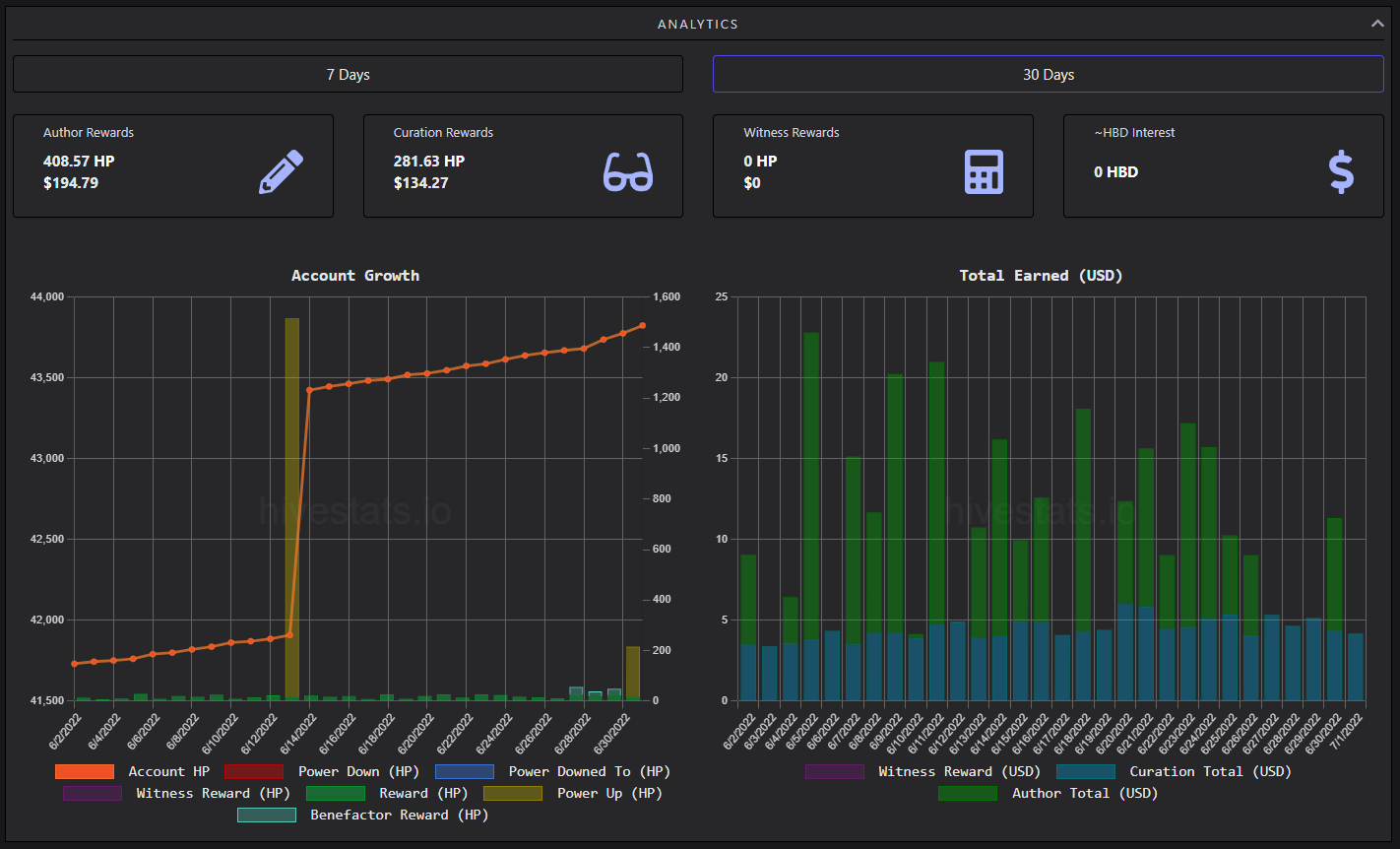Select the 30 Days view
The image size is (1400, 849).
click(x=1049, y=74)
